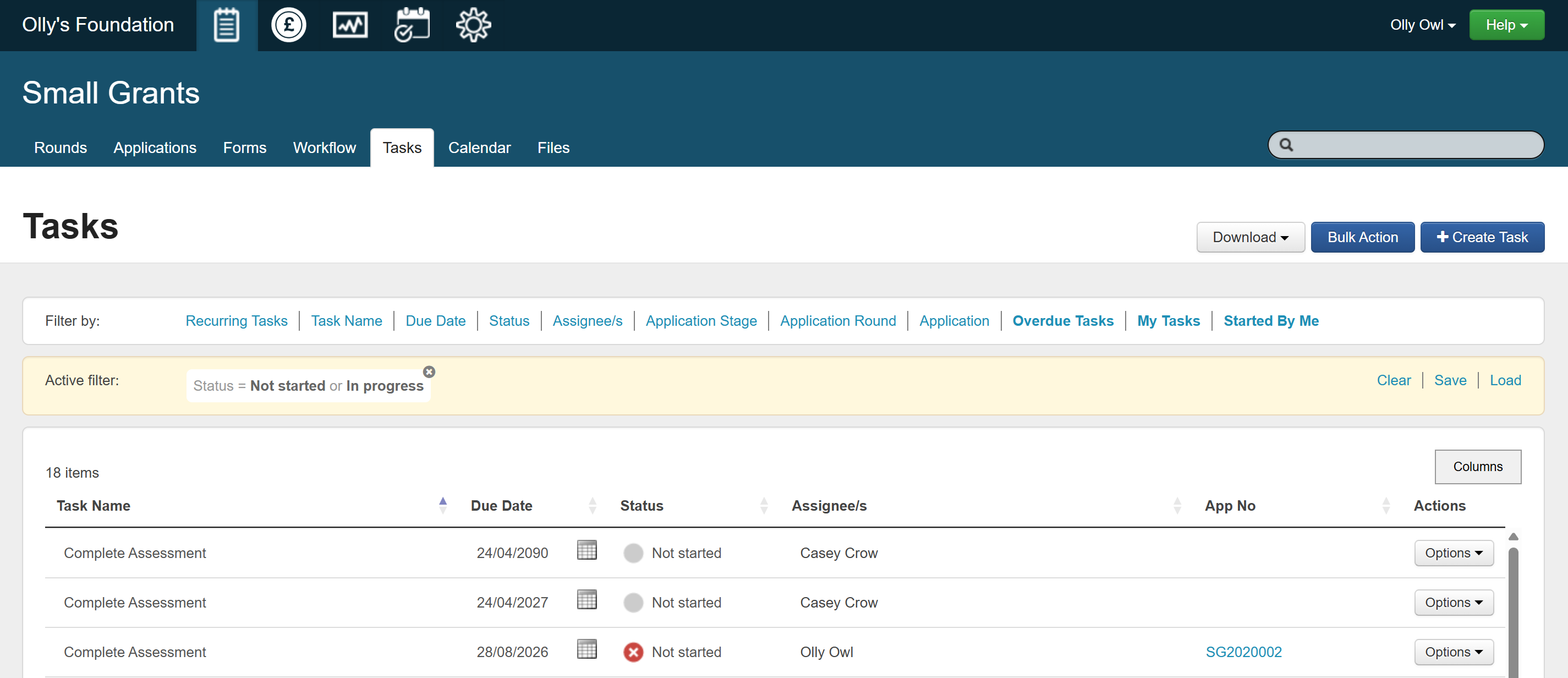This screenshot has width=1568, height=678.
Task: Show Overdue Tasks quick filter
Action: (1063, 321)
